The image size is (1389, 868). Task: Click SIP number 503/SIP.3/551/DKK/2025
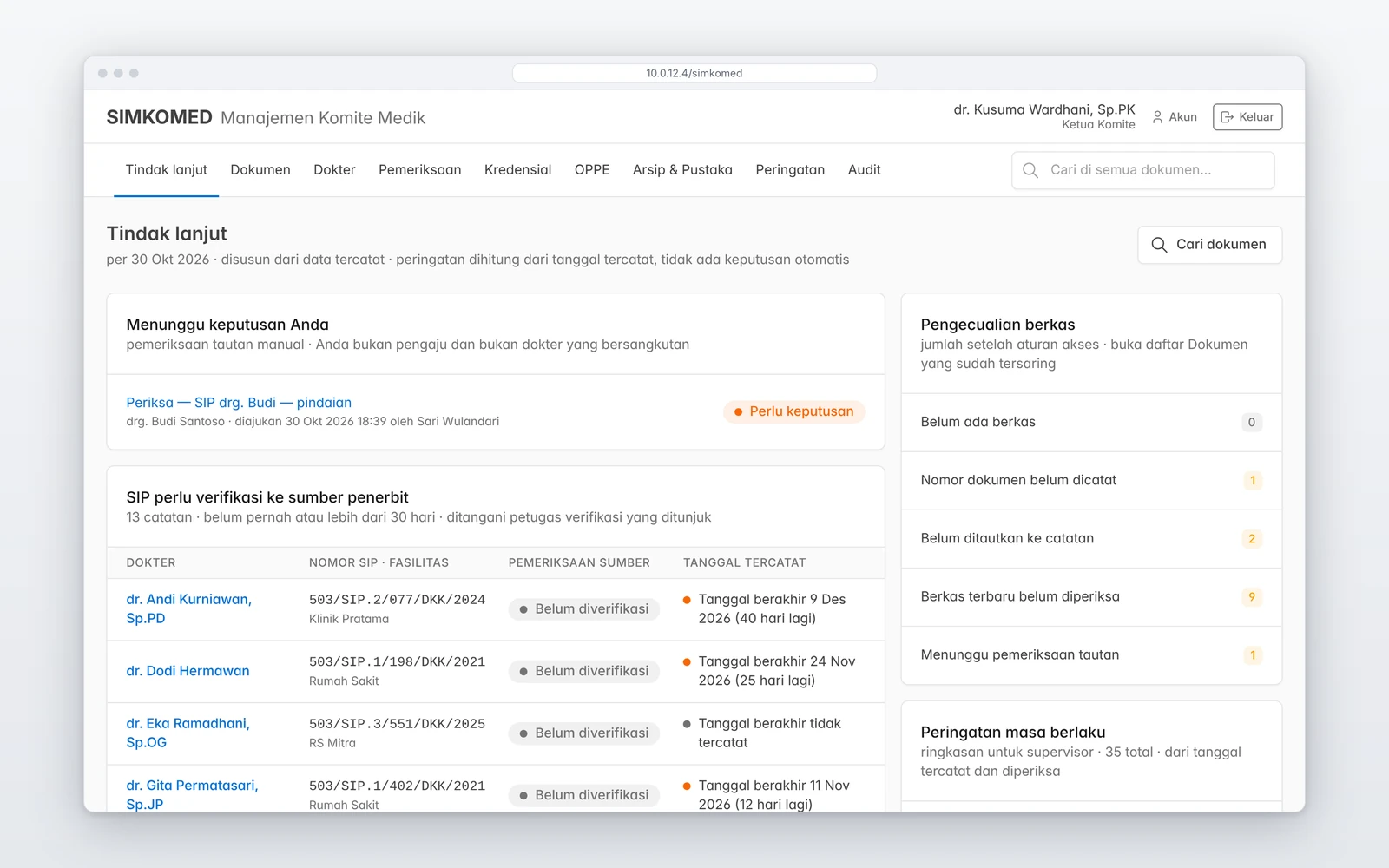397,724
